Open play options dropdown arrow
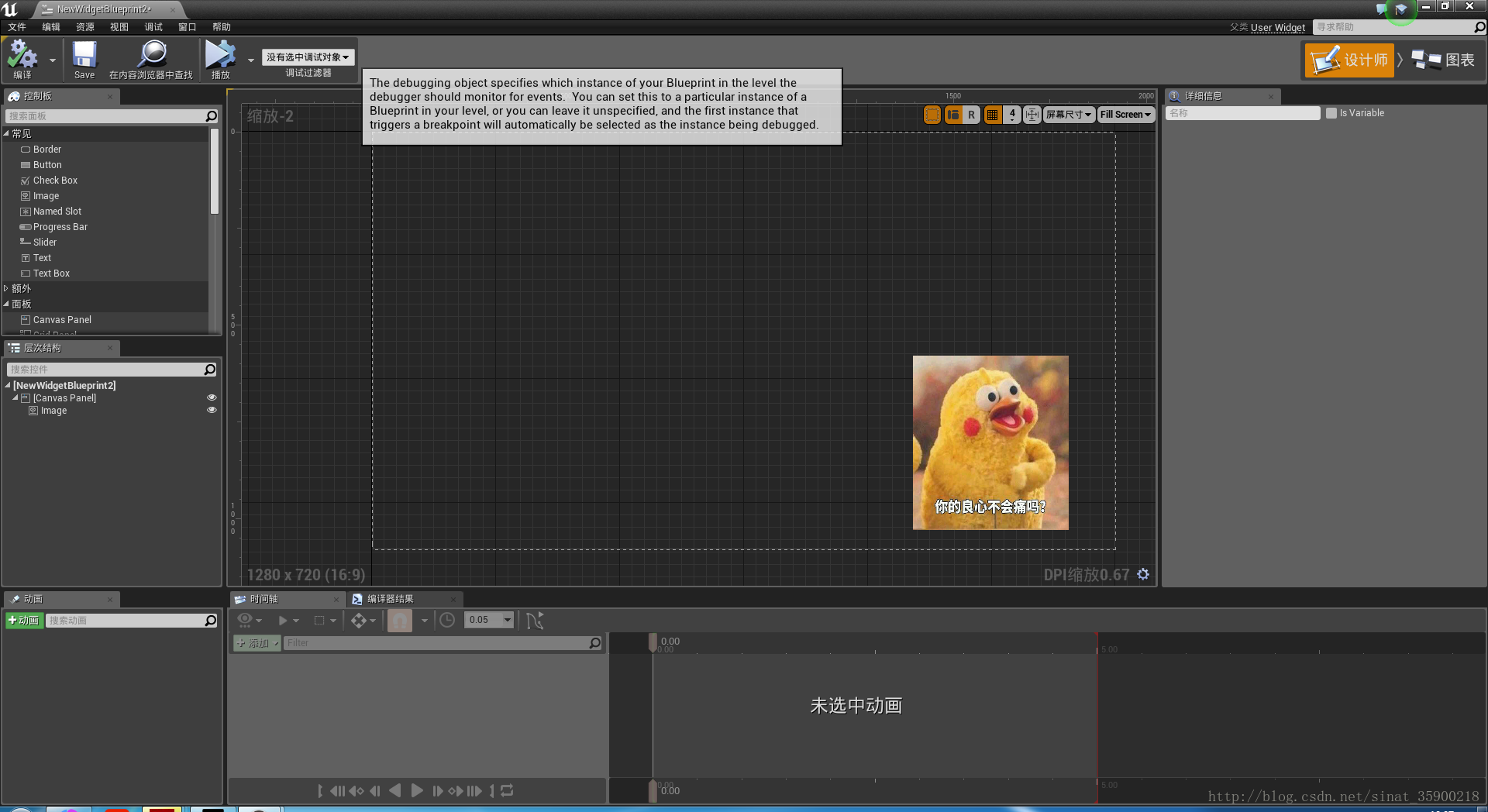 (250, 60)
